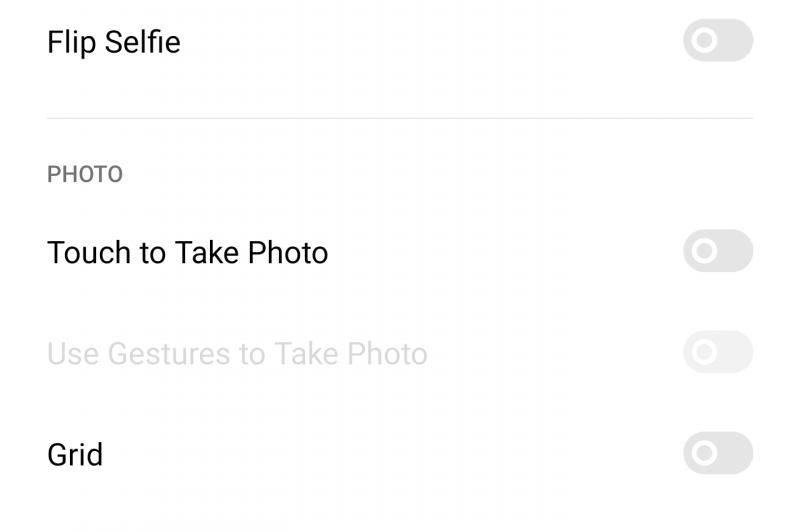Screen dimensions: 800x532
Task: Select the Touch to Take Photo label
Action: point(187,253)
